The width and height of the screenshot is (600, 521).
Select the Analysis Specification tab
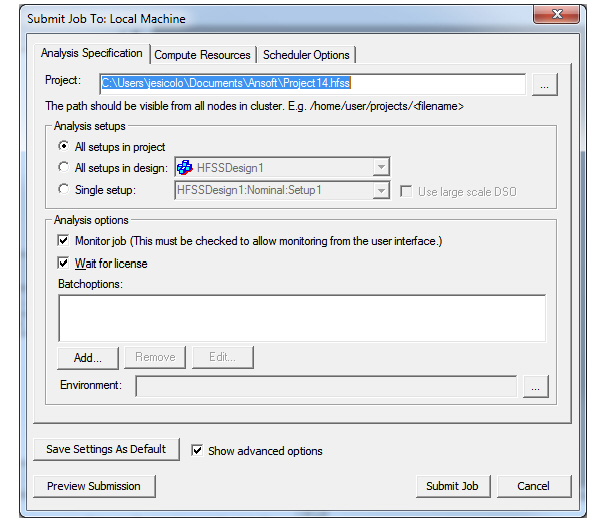click(91, 53)
